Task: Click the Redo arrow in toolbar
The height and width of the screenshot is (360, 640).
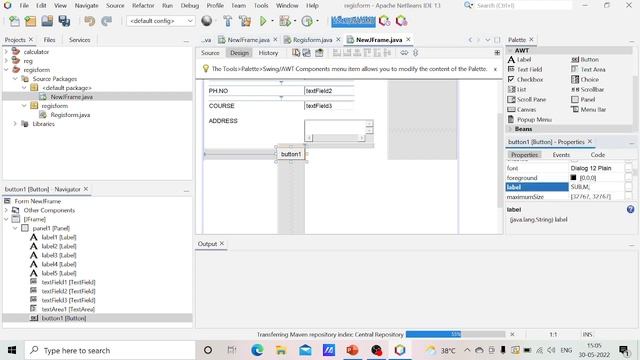Action: pyautogui.click(x=107, y=21)
